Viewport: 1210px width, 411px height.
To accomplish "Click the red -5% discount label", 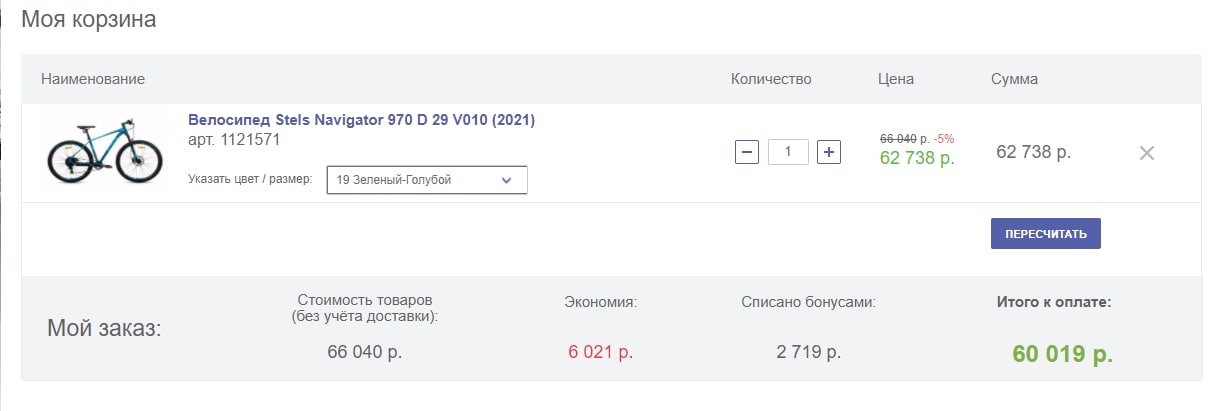I will coord(944,138).
